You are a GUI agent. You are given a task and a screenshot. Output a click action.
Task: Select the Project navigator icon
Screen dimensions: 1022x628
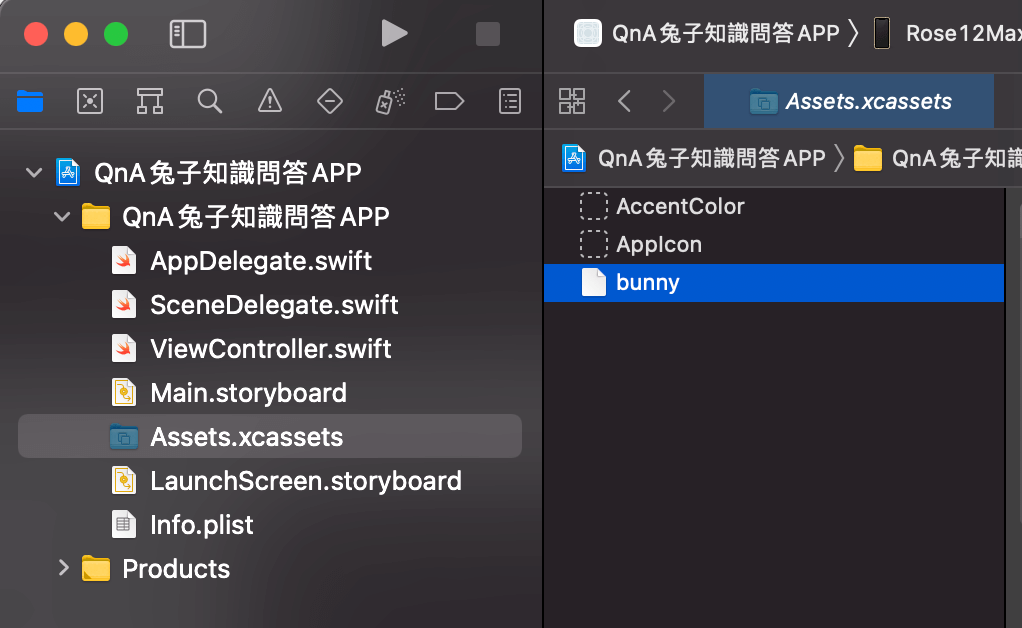click(x=30, y=101)
